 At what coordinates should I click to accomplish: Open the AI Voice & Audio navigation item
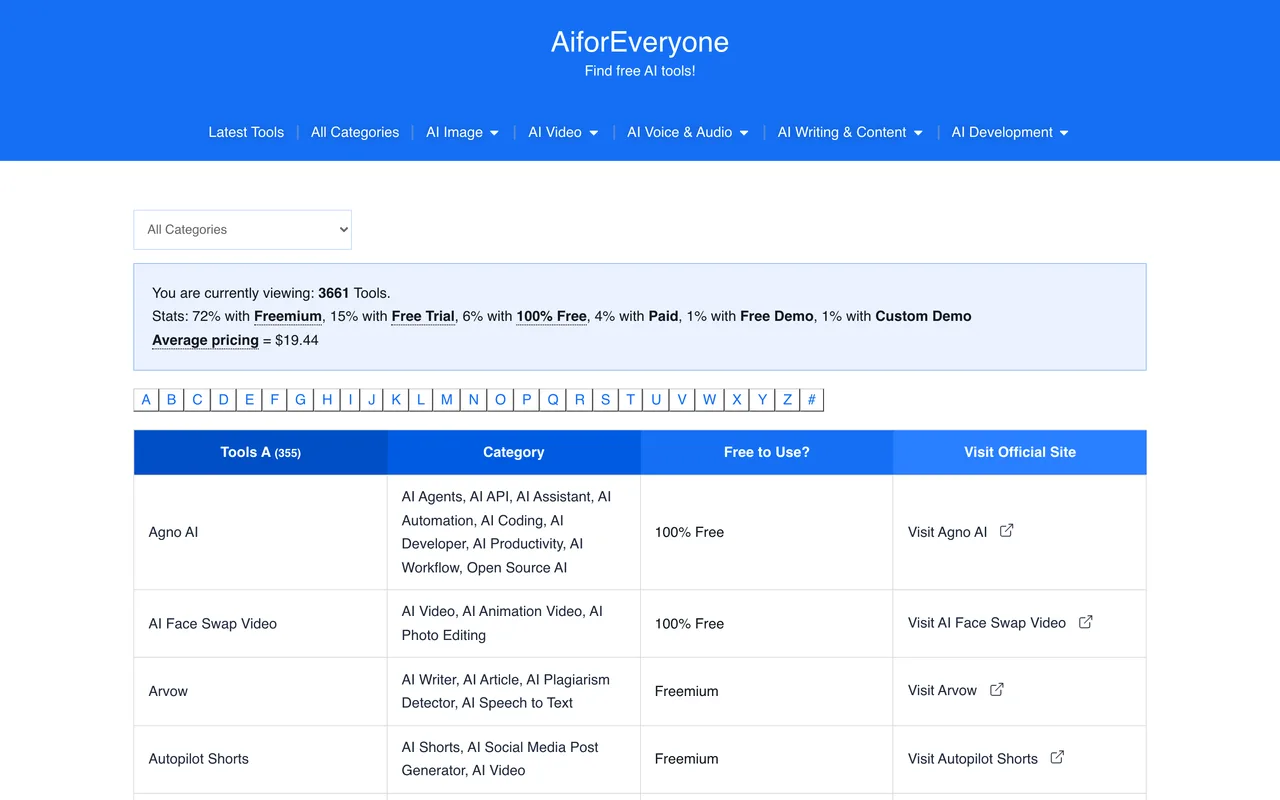pos(680,132)
